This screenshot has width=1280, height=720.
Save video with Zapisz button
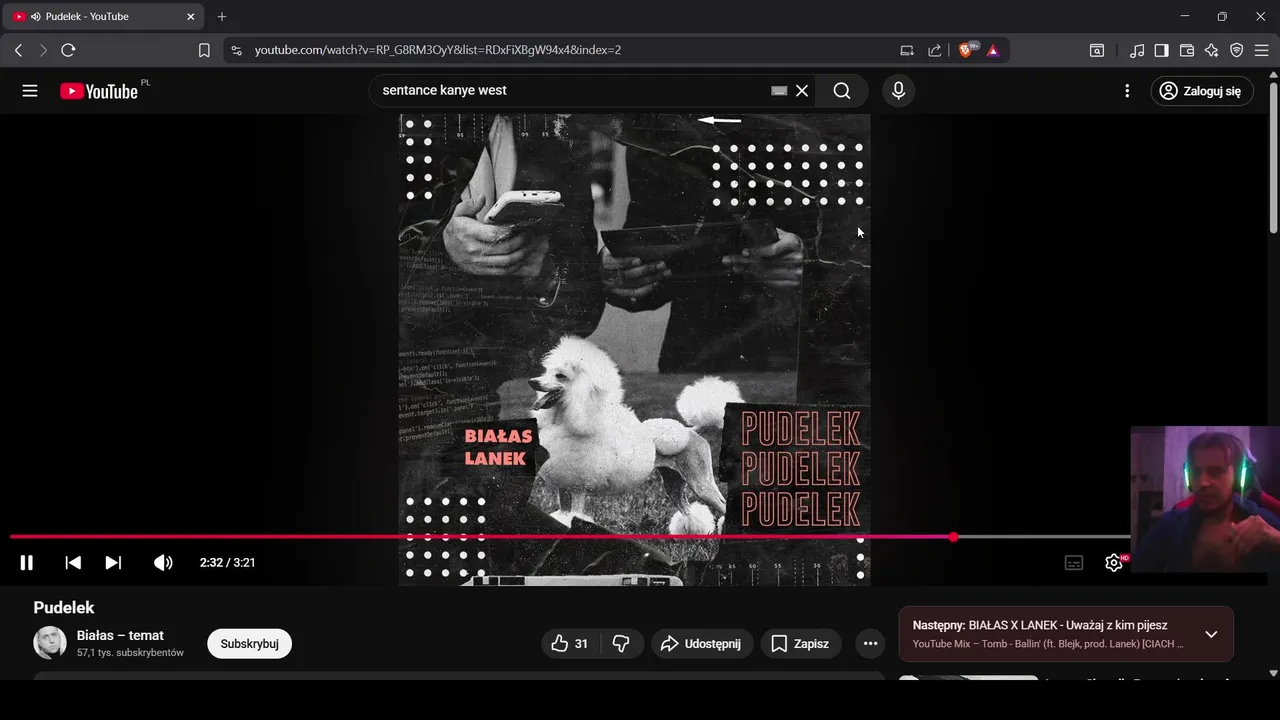click(x=800, y=644)
